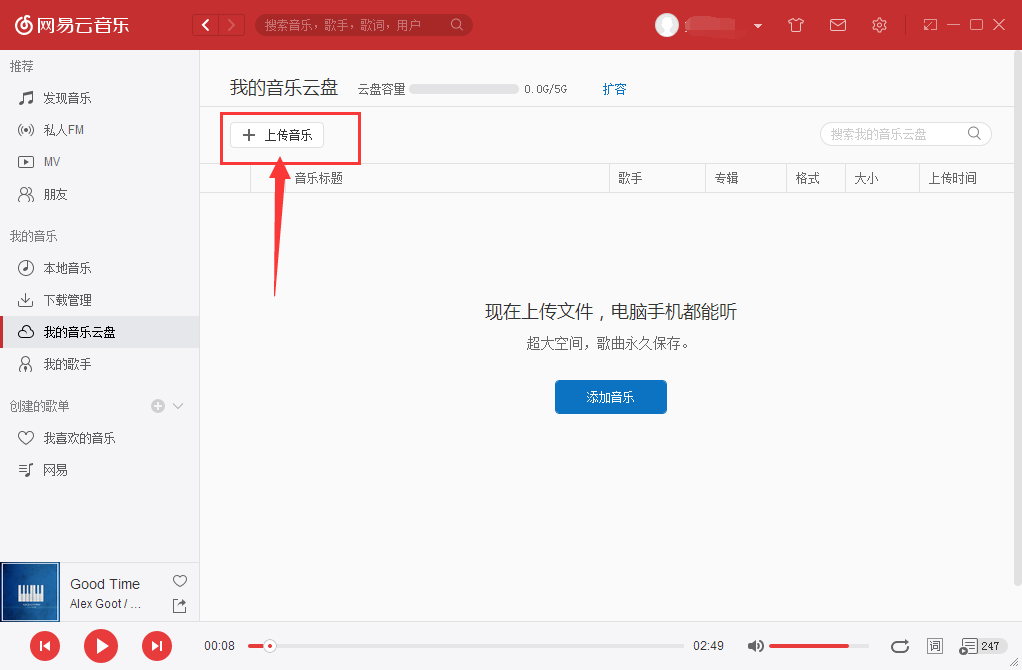Like the song Good Time with heart icon

180,581
